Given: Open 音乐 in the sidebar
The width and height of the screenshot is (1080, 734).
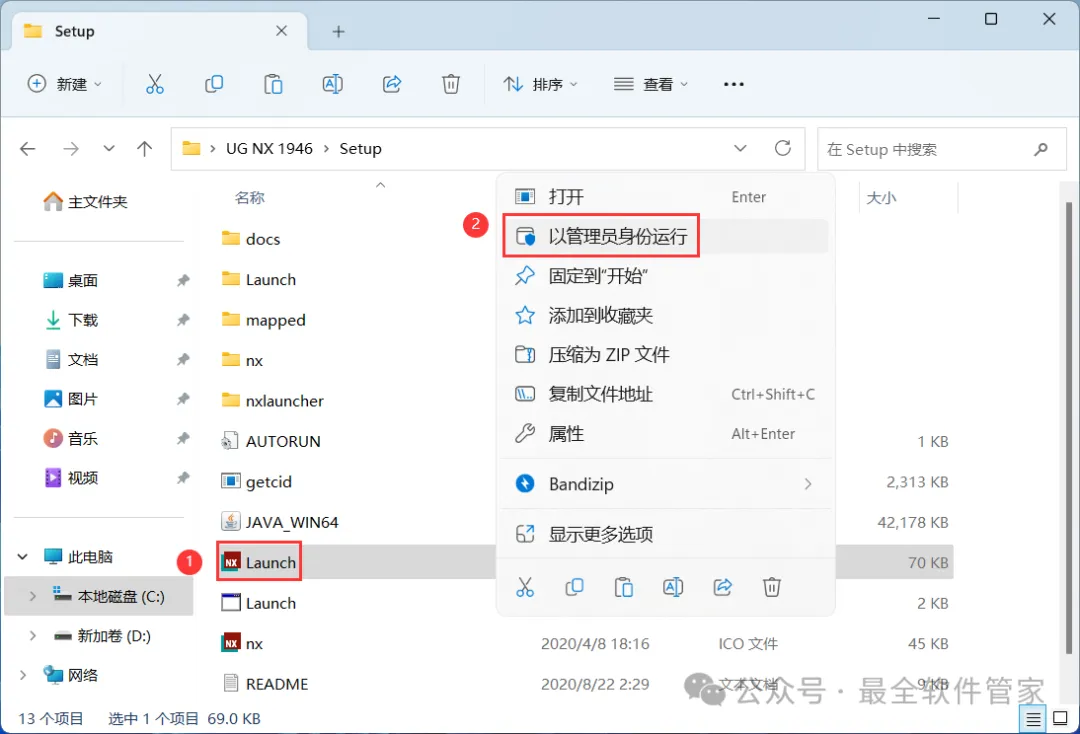Looking at the screenshot, I should click(x=71, y=439).
